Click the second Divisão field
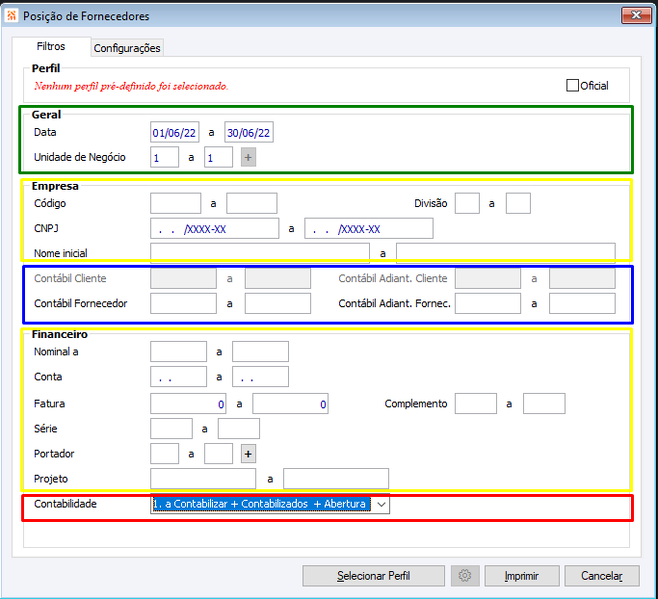The height and width of the screenshot is (599, 658). click(518, 203)
